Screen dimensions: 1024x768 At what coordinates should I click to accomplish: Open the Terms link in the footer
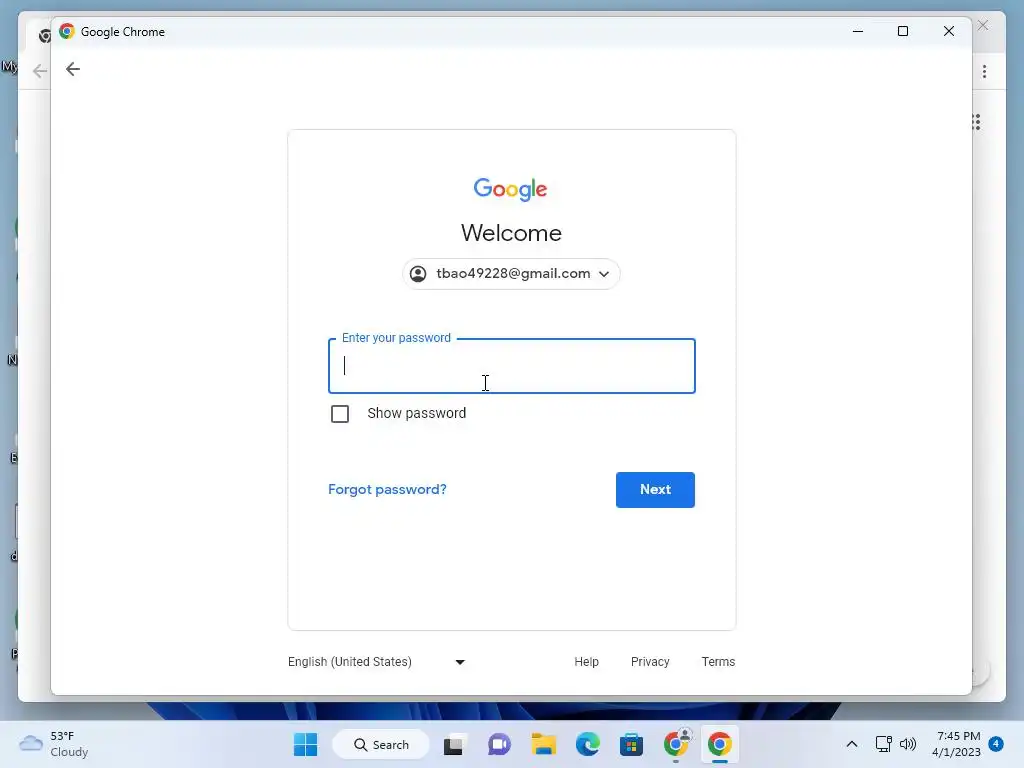click(x=718, y=662)
